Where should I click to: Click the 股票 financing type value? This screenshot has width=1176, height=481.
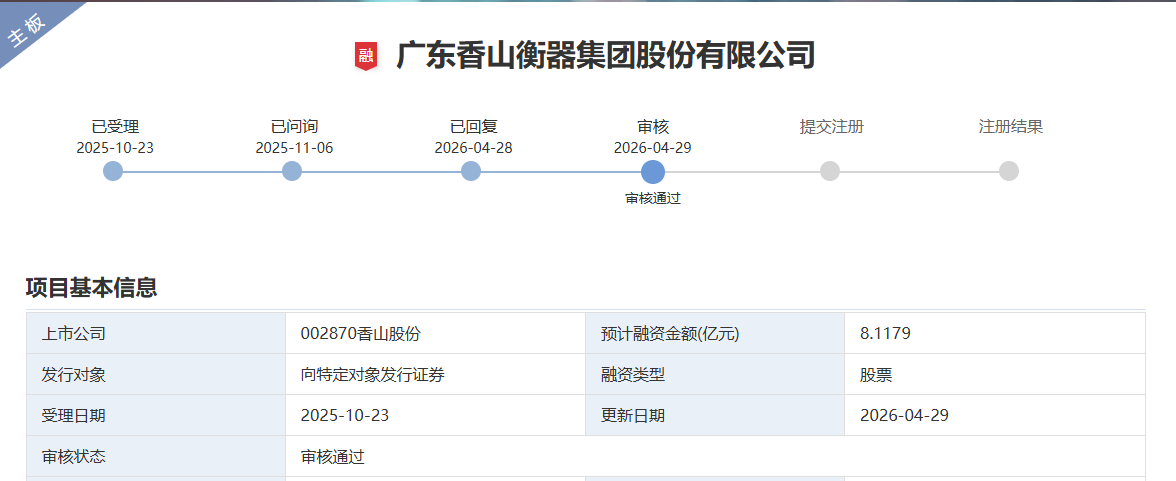point(876,375)
